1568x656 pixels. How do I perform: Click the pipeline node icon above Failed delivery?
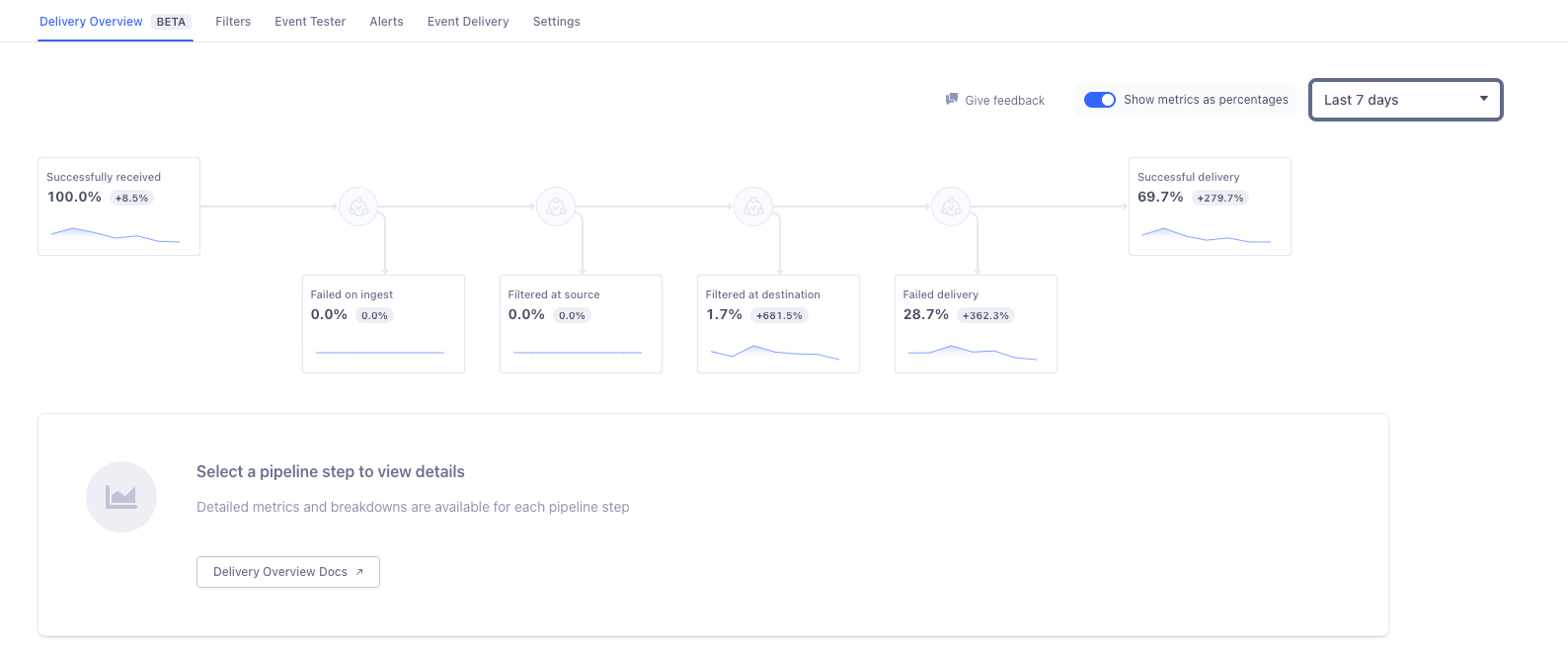(x=951, y=206)
